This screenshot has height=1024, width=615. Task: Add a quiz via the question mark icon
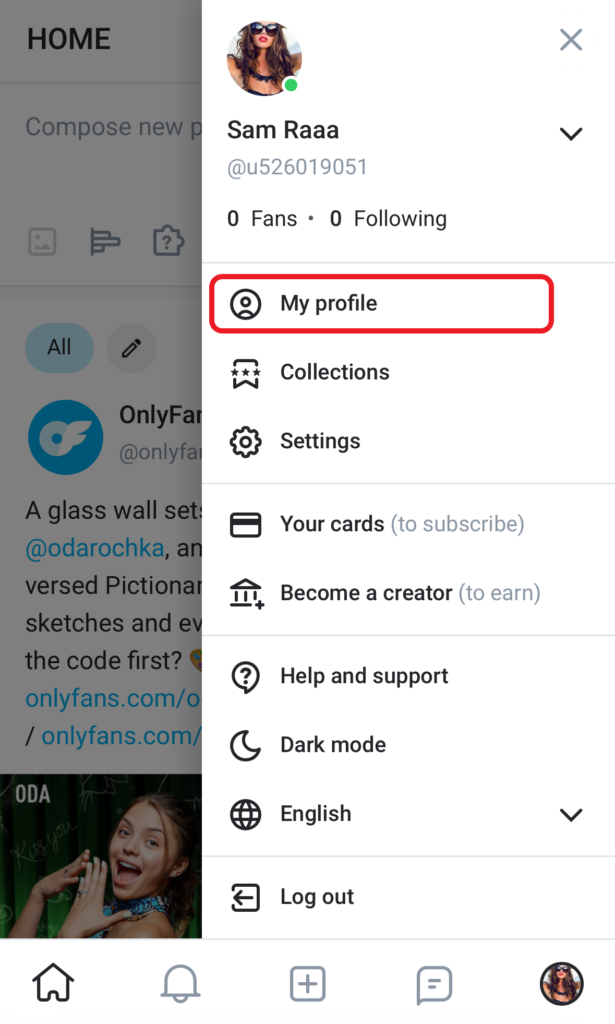(167, 240)
